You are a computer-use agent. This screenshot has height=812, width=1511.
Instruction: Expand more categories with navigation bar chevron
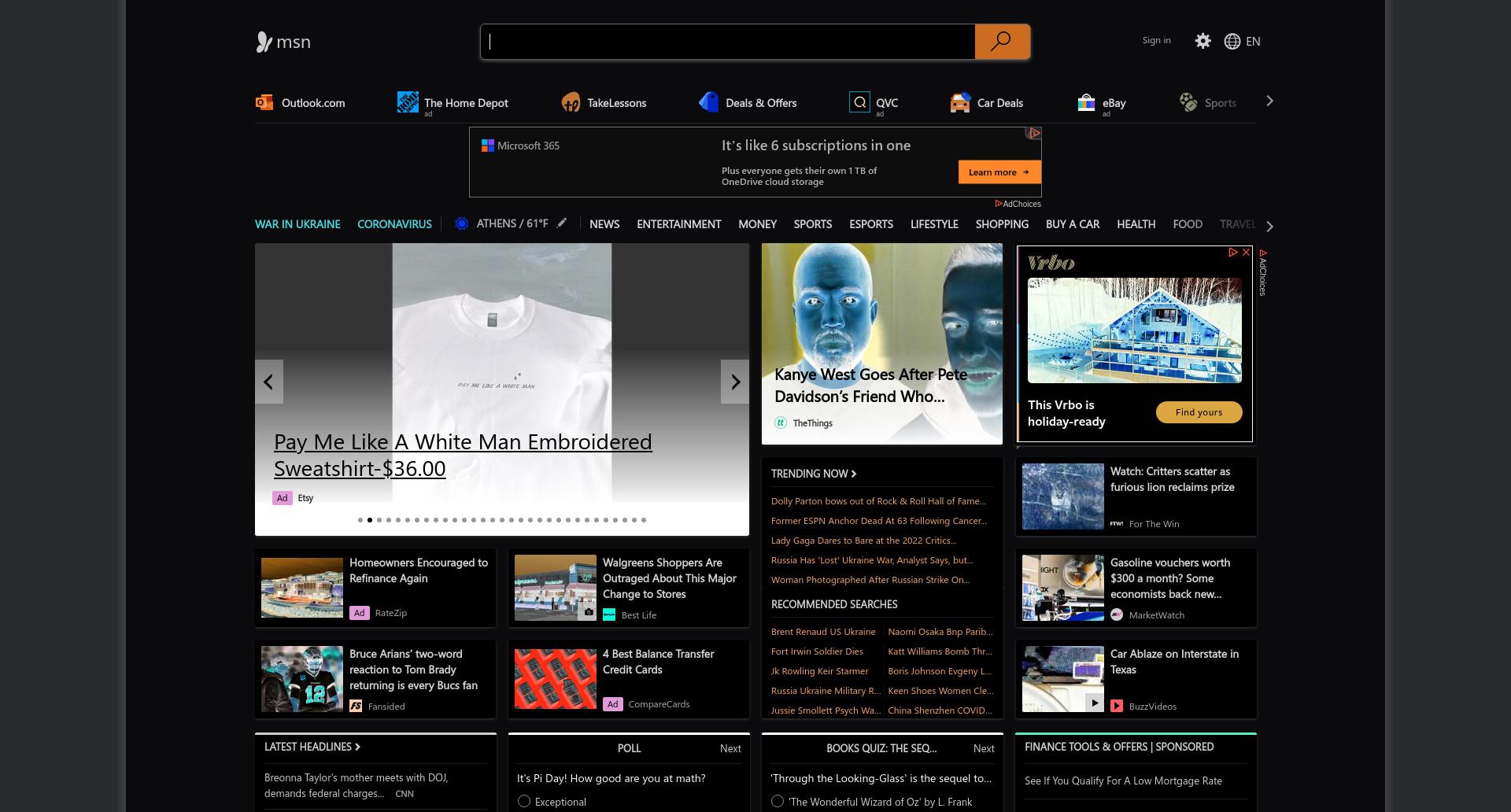coord(1269,226)
